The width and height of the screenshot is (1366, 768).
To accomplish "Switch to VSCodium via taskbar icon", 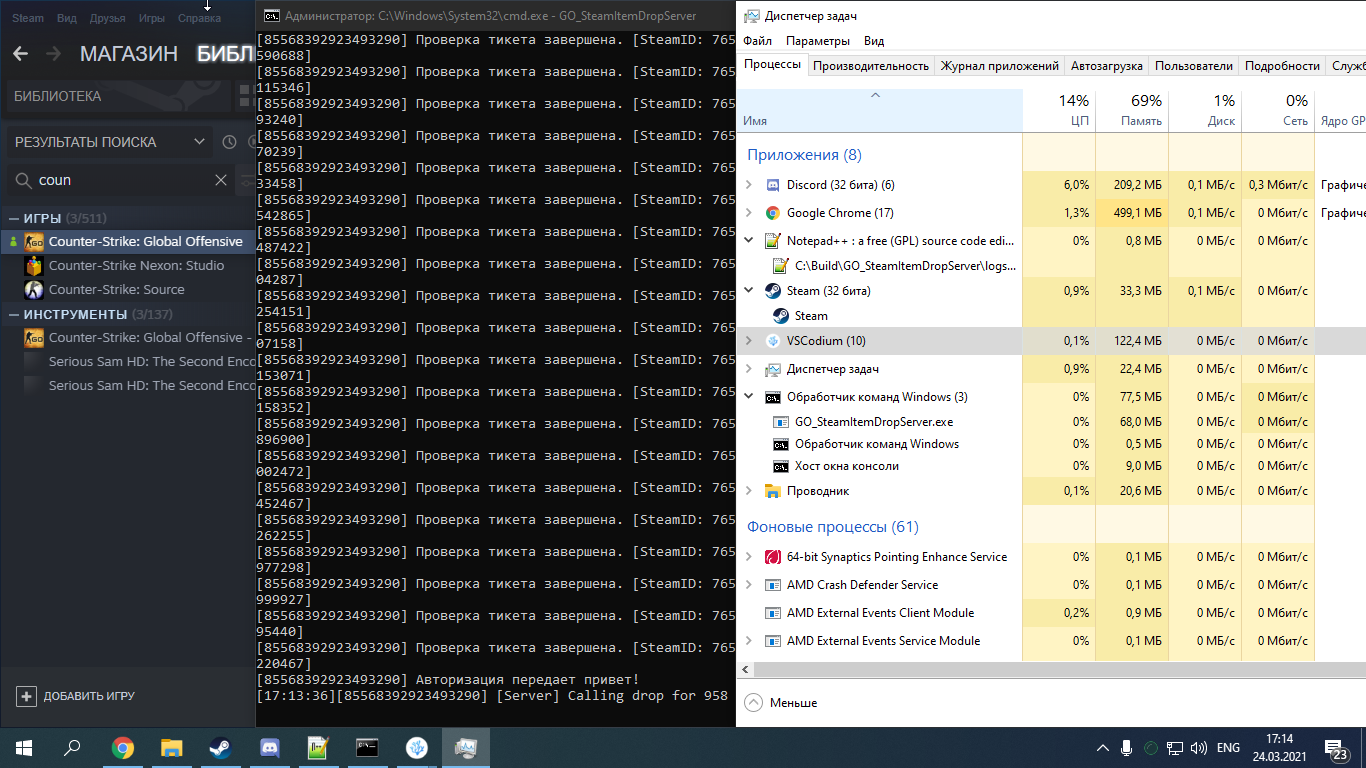I will [x=416, y=747].
